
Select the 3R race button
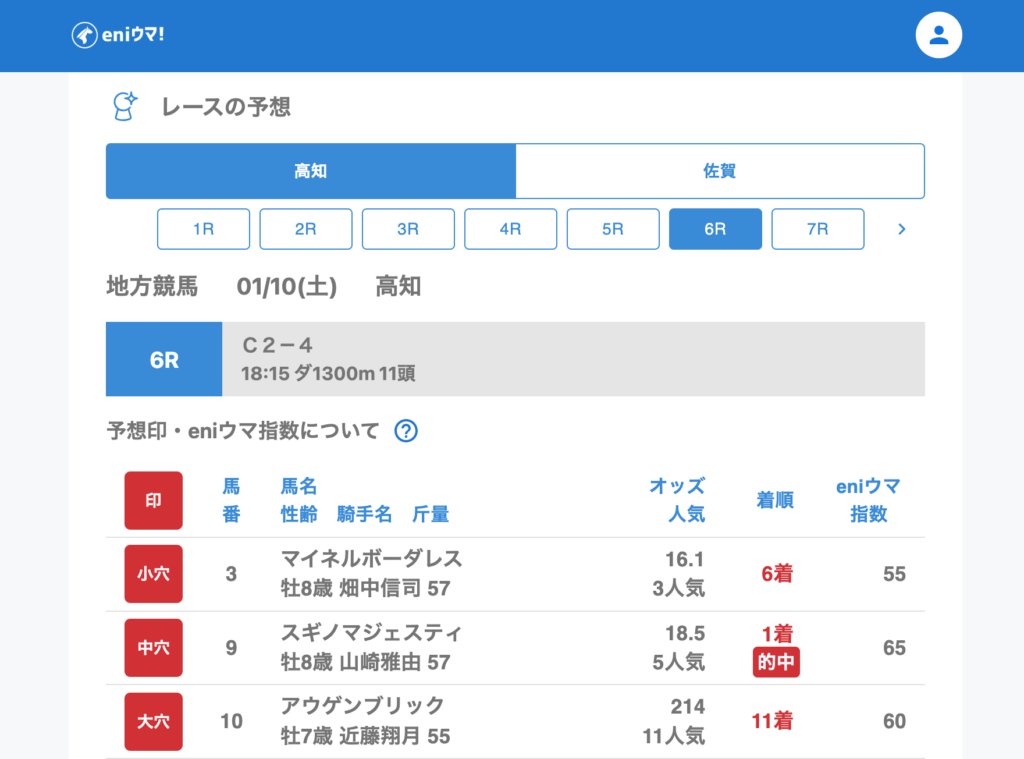(408, 229)
